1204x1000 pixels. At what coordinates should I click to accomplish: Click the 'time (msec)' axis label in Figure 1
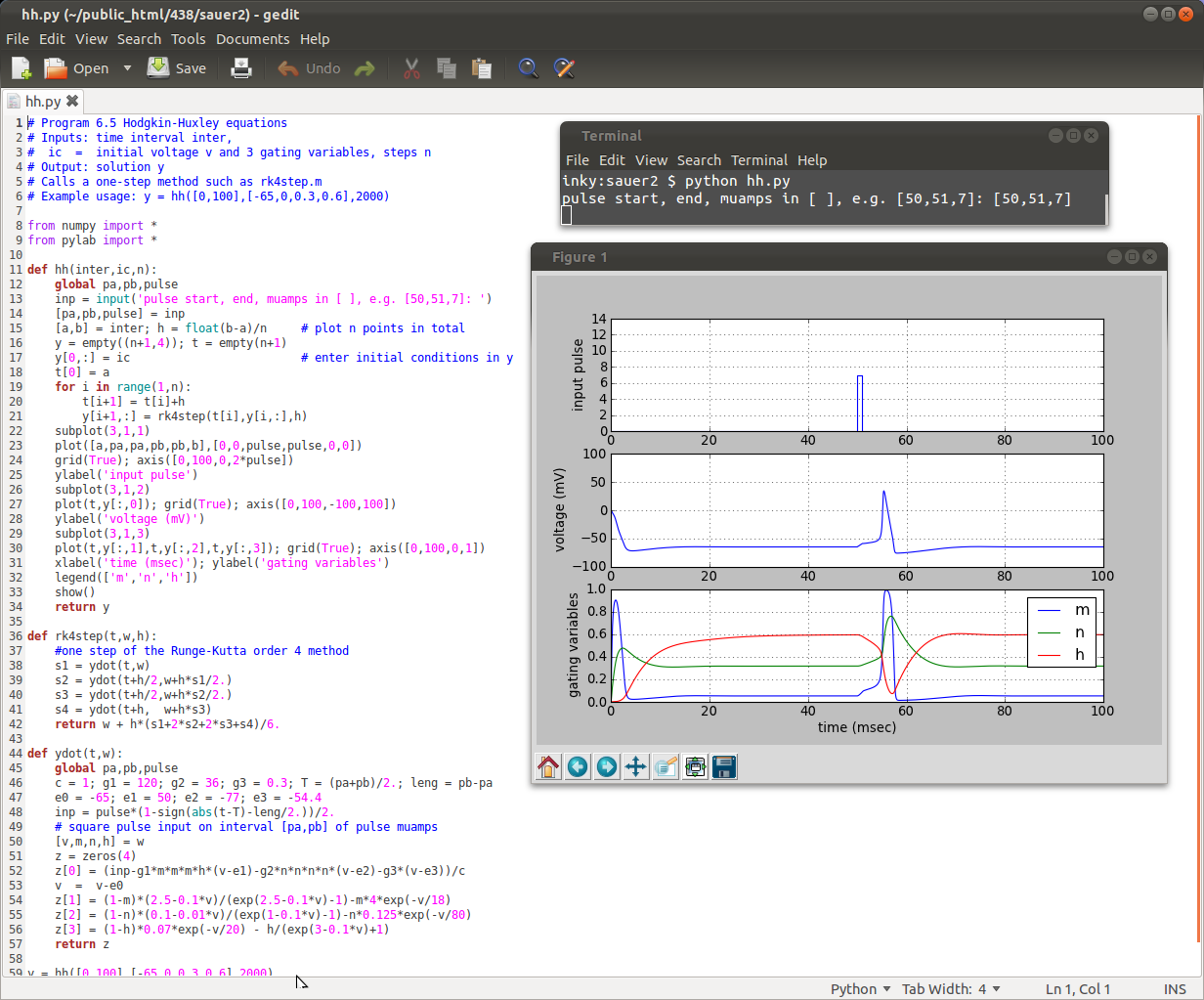[857, 727]
